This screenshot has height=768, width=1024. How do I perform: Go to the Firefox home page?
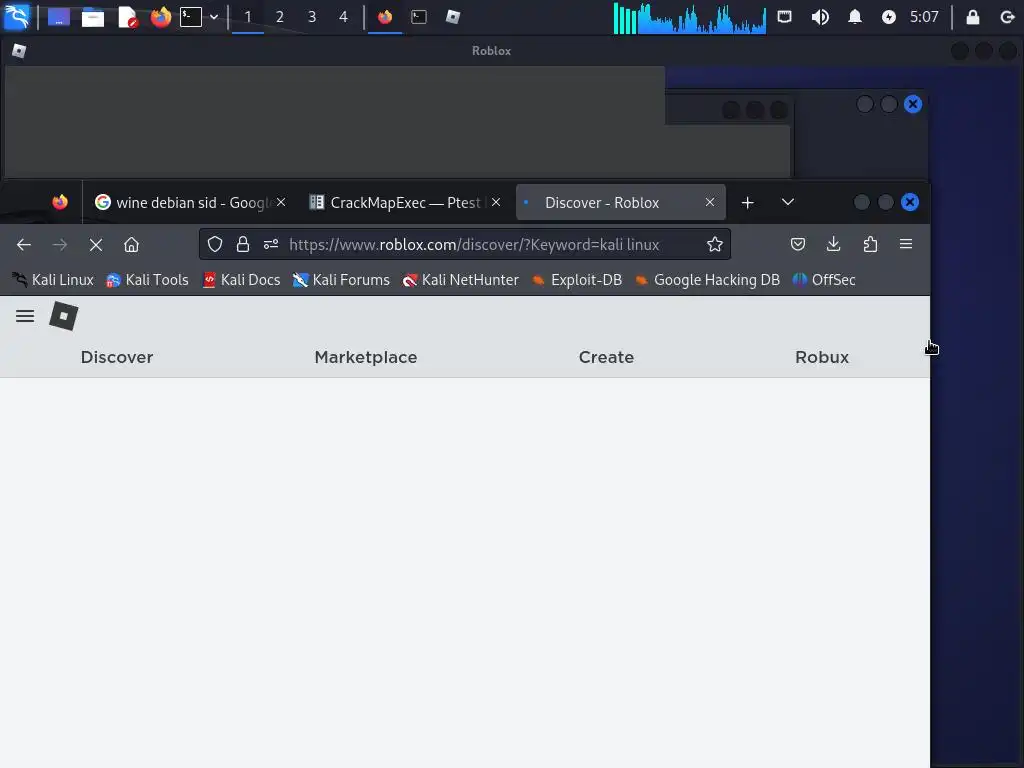pyautogui.click(x=131, y=245)
